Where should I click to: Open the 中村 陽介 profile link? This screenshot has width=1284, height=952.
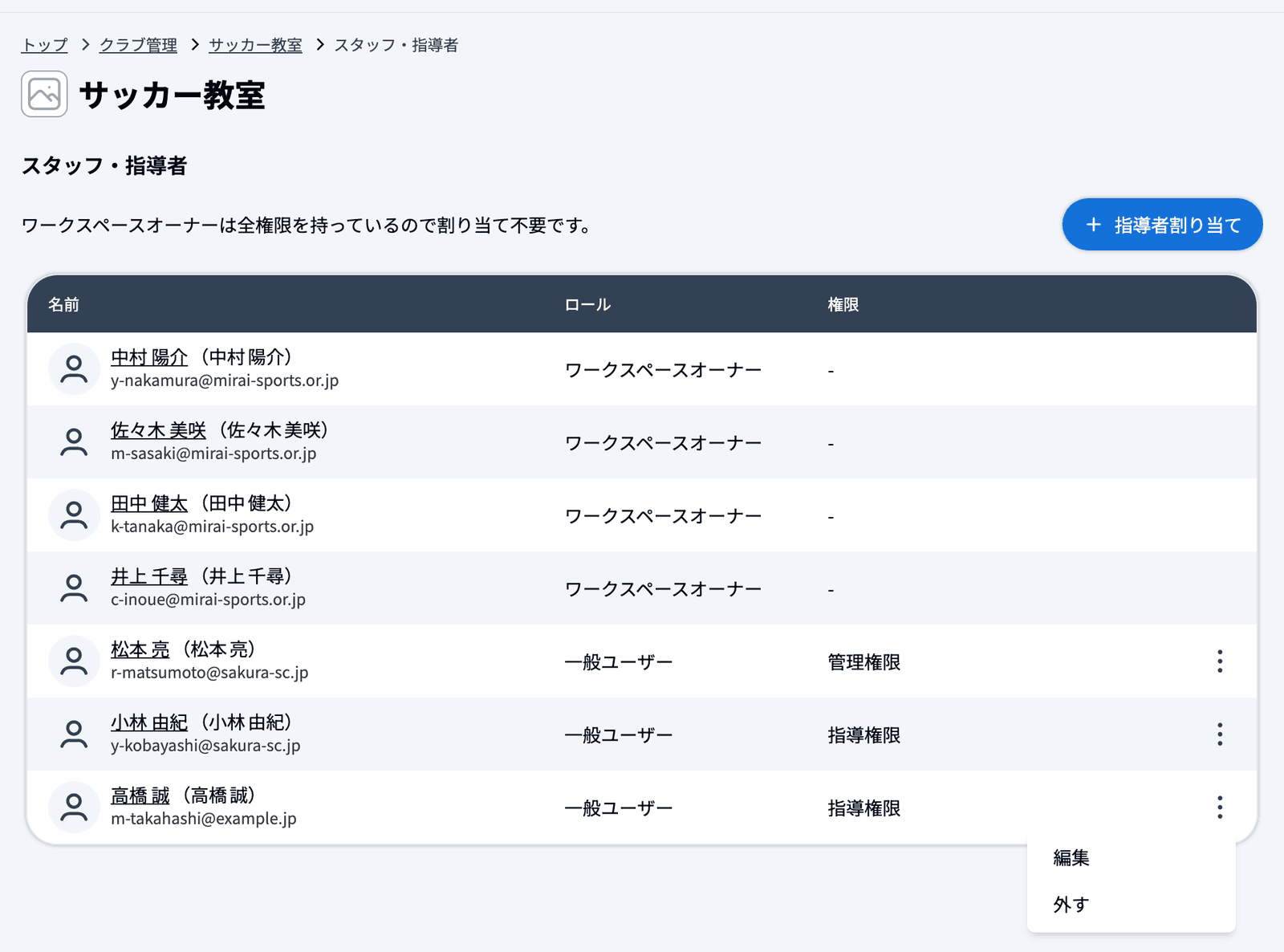click(149, 357)
